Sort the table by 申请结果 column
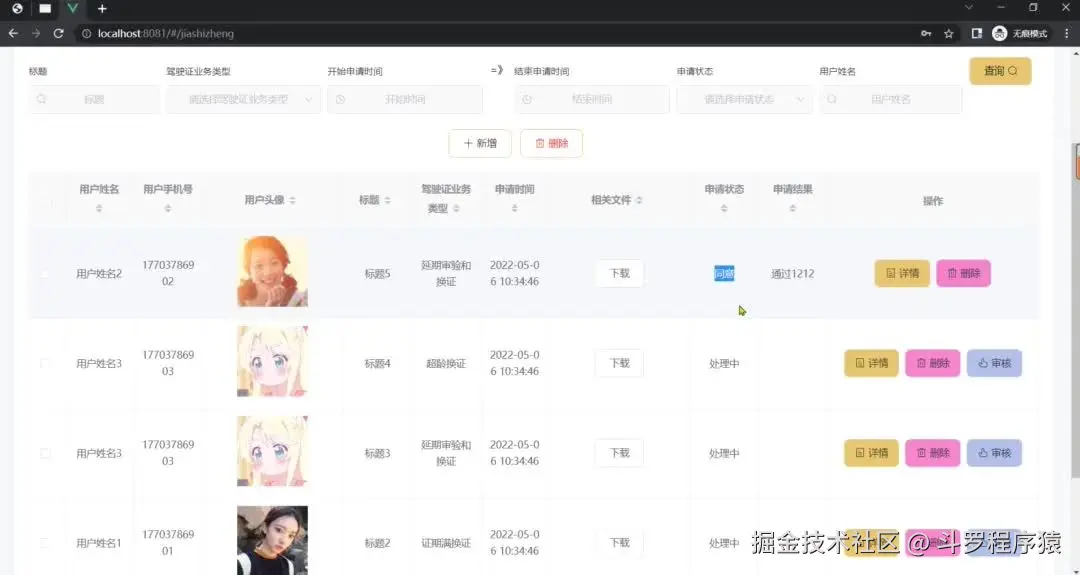Screen dimensions: 1080x575 pyautogui.click(x=793, y=209)
